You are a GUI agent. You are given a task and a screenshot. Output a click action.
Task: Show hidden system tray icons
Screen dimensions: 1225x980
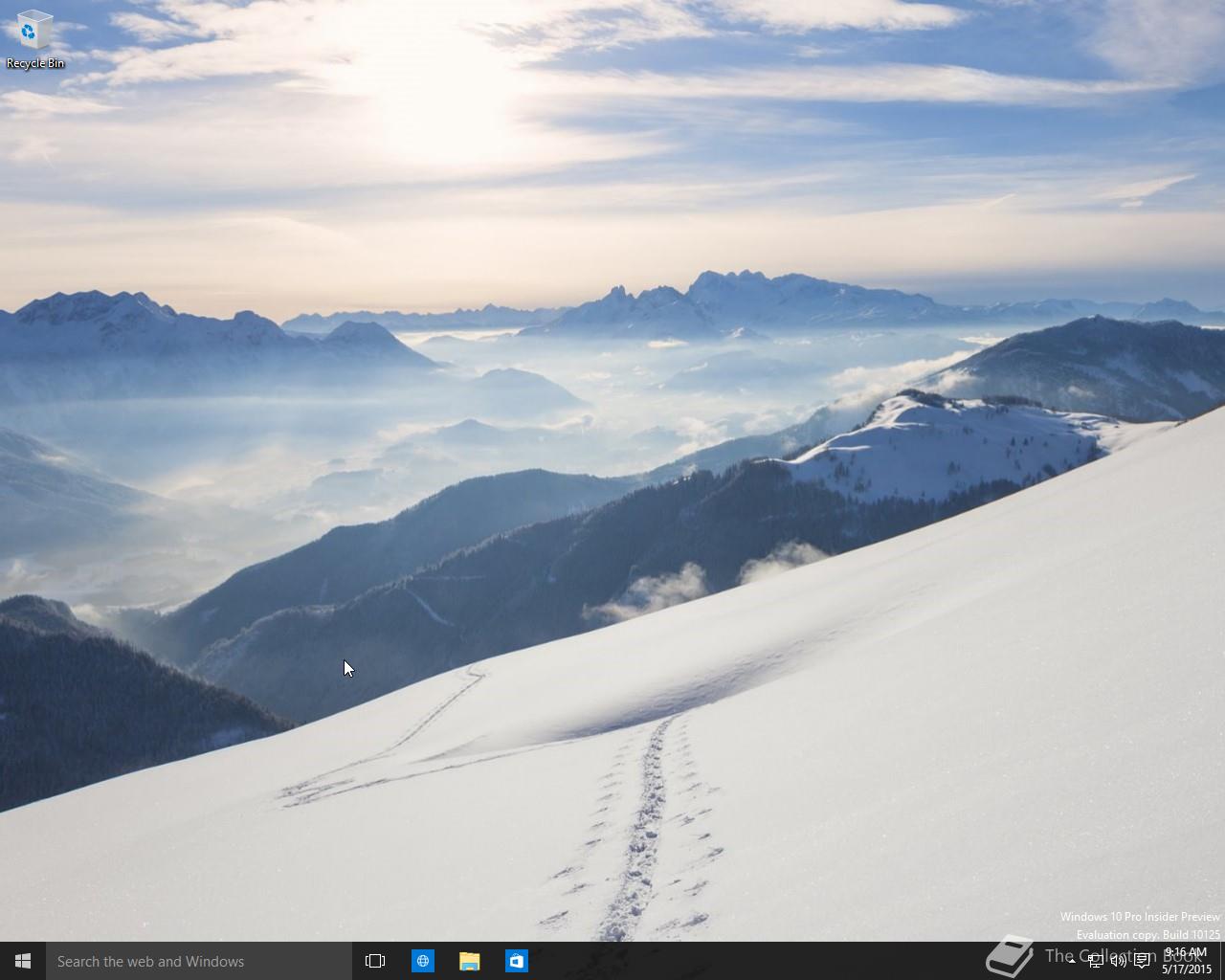tap(1072, 961)
